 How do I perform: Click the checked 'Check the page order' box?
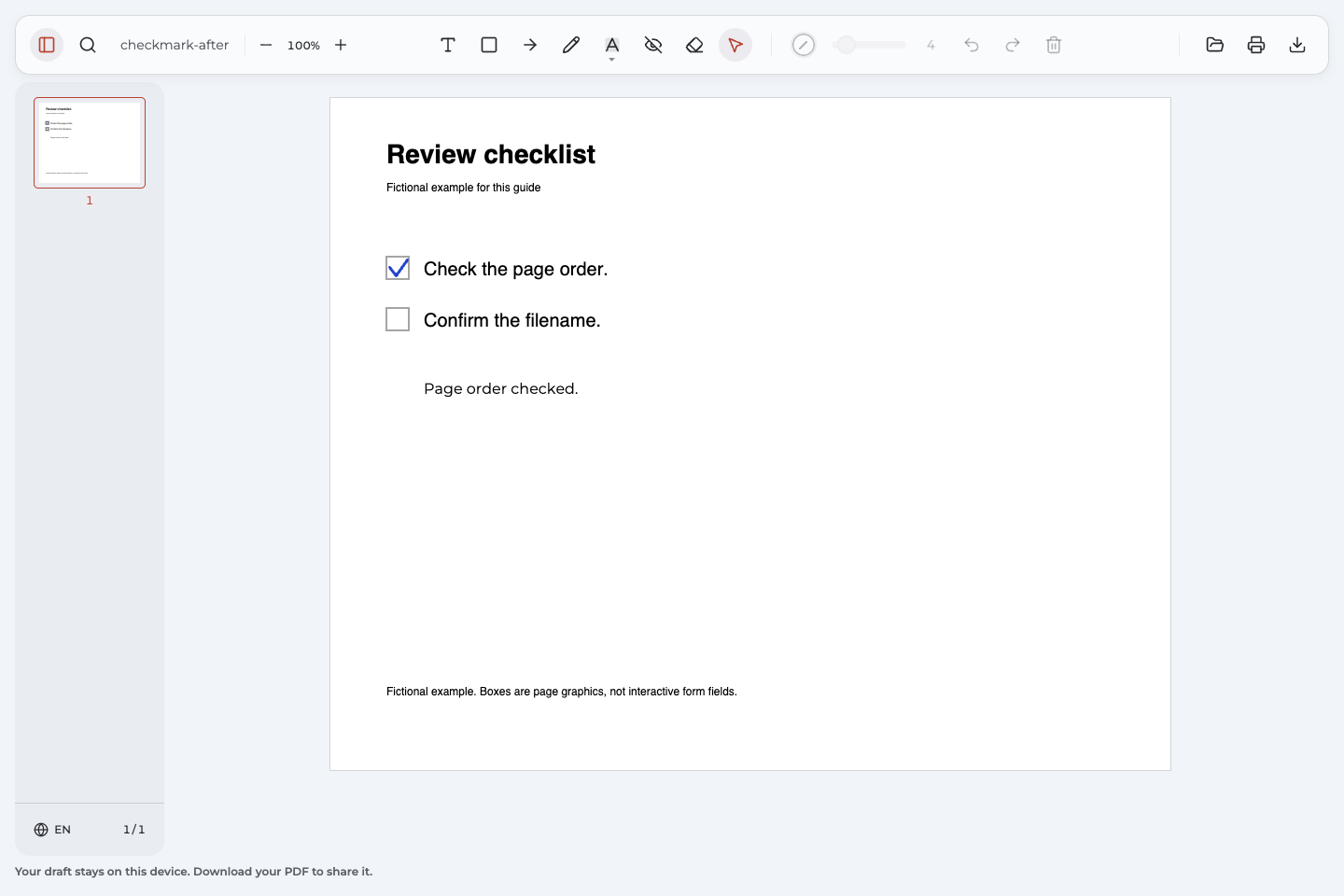[x=398, y=268]
